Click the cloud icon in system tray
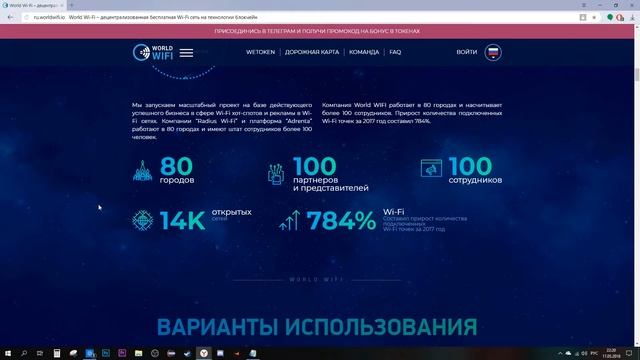Viewport: 640px width, 360px height. click(x=568, y=353)
